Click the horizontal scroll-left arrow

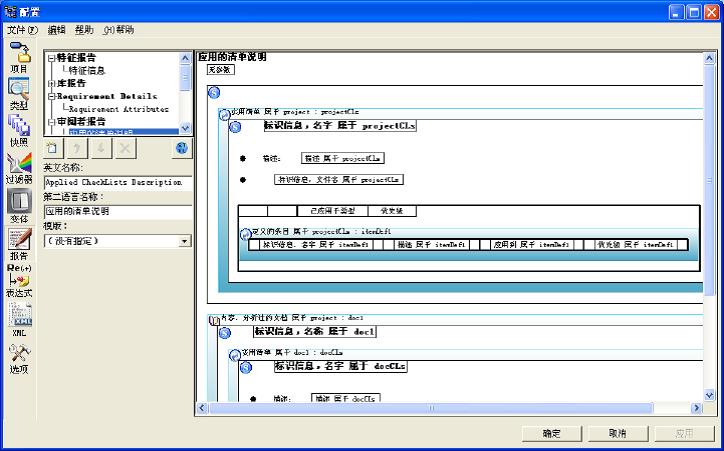(x=202, y=408)
